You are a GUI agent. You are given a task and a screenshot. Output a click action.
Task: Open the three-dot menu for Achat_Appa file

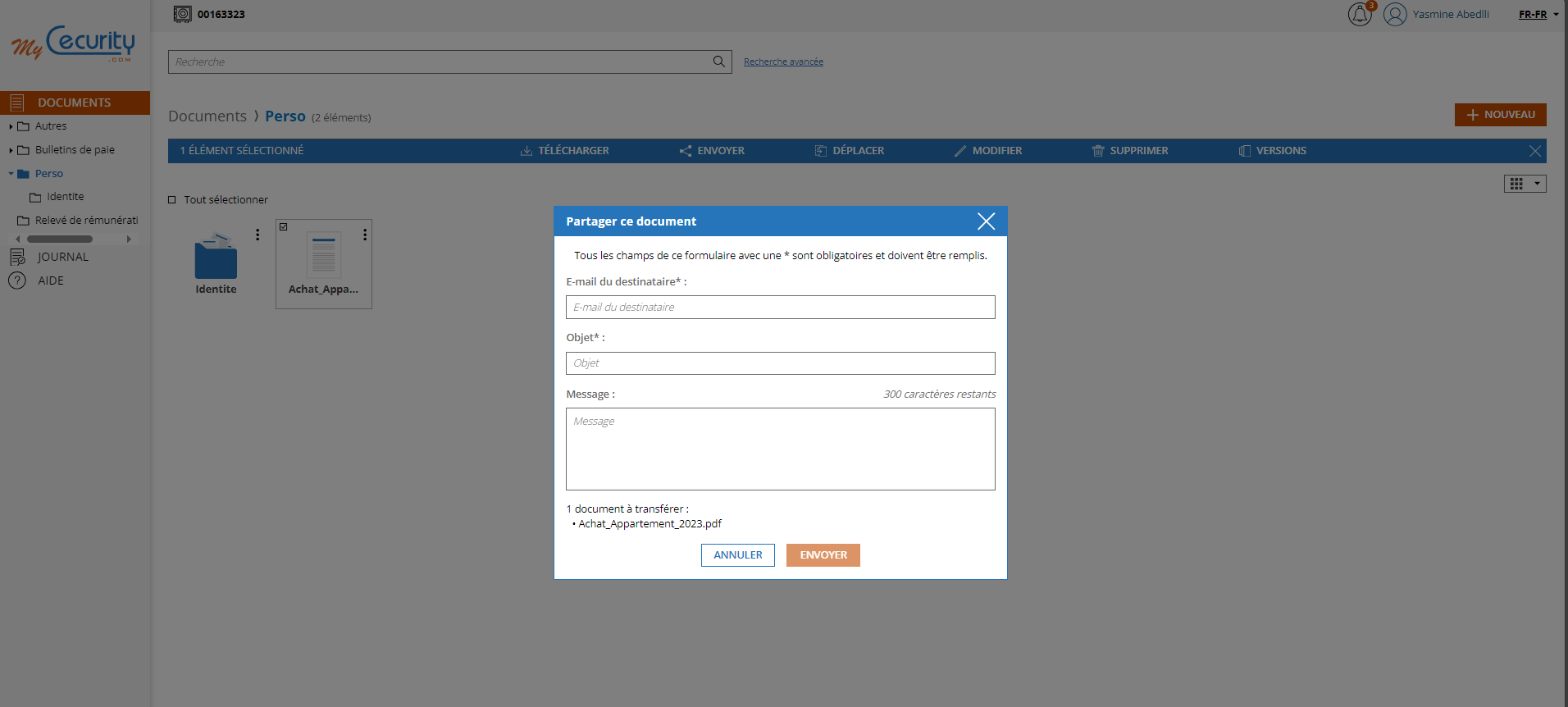365,235
